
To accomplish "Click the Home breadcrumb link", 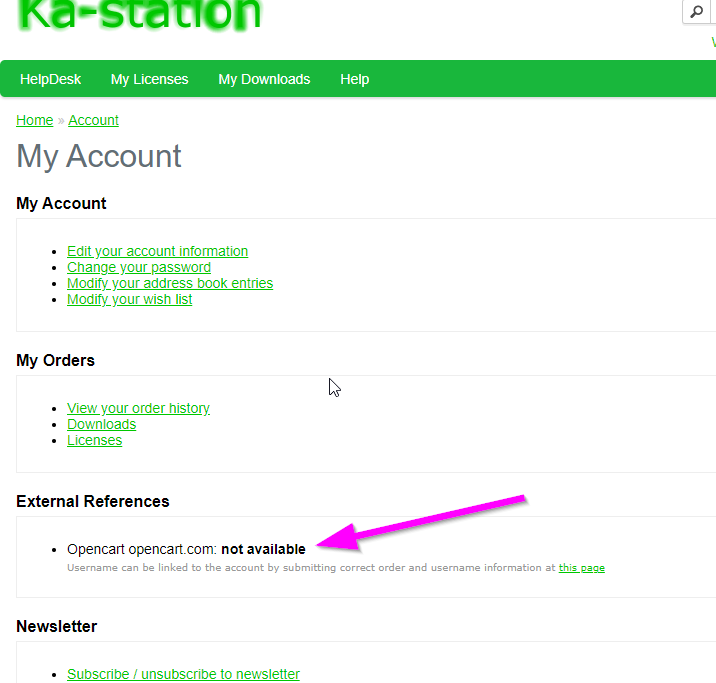I will point(34,120).
